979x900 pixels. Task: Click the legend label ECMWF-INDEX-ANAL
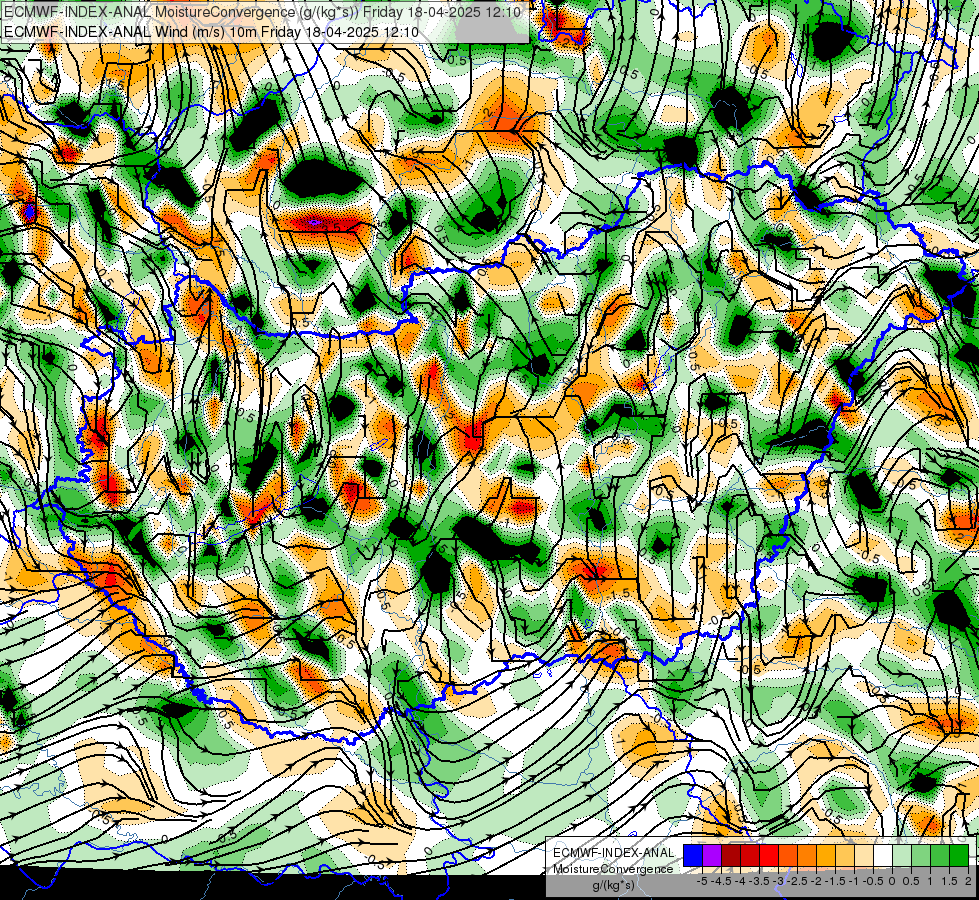tap(613, 853)
